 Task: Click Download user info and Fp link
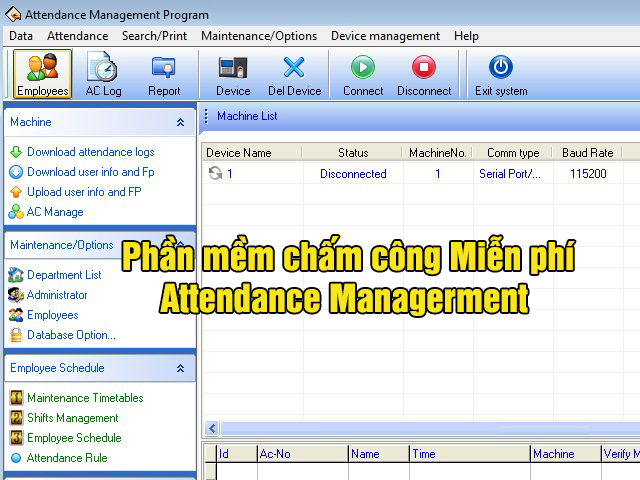pos(91,172)
